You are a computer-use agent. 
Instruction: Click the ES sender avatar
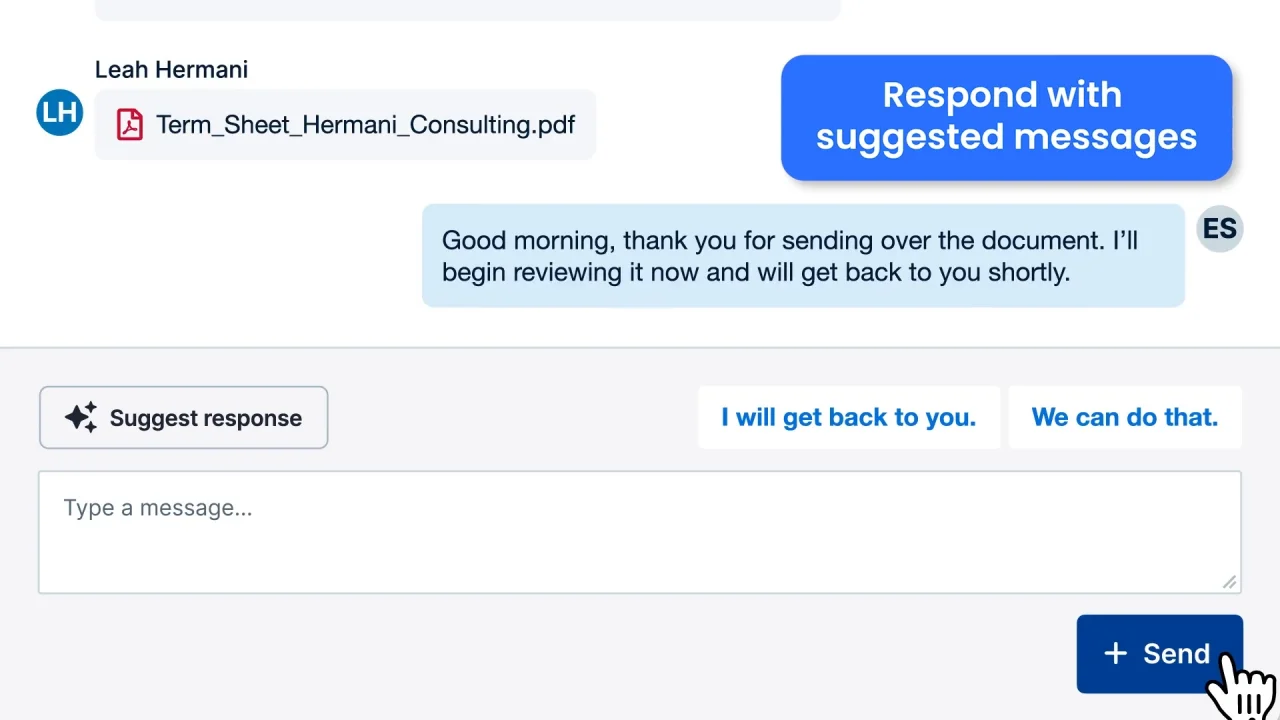pos(1219,229)
